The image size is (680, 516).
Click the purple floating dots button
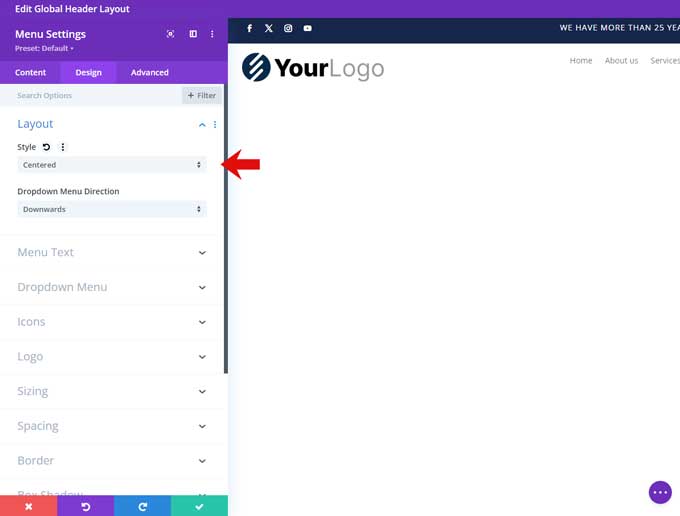click(660, 492)
